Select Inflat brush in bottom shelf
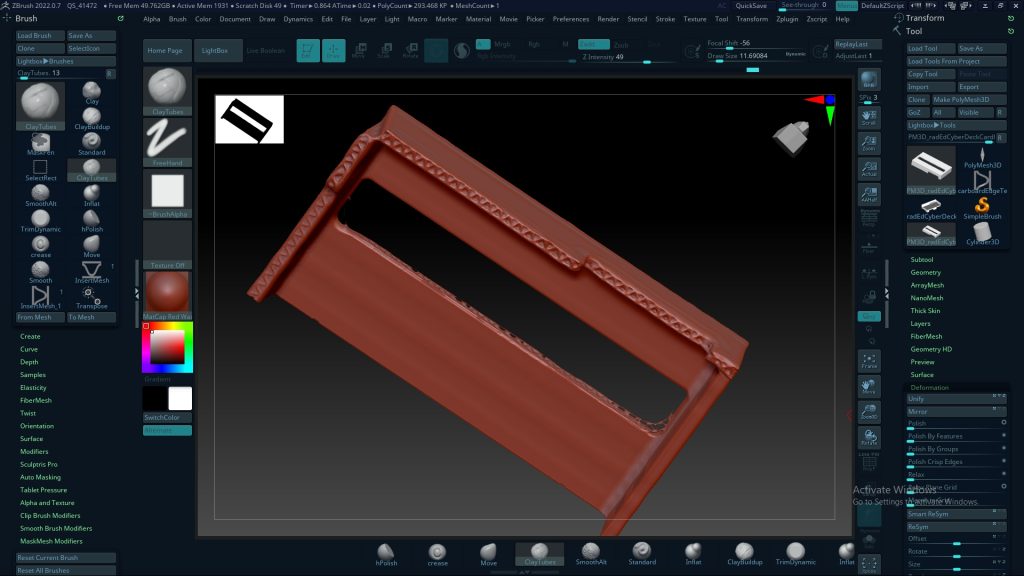This screenshot has height=576, width=1024. tap(693, 554)
